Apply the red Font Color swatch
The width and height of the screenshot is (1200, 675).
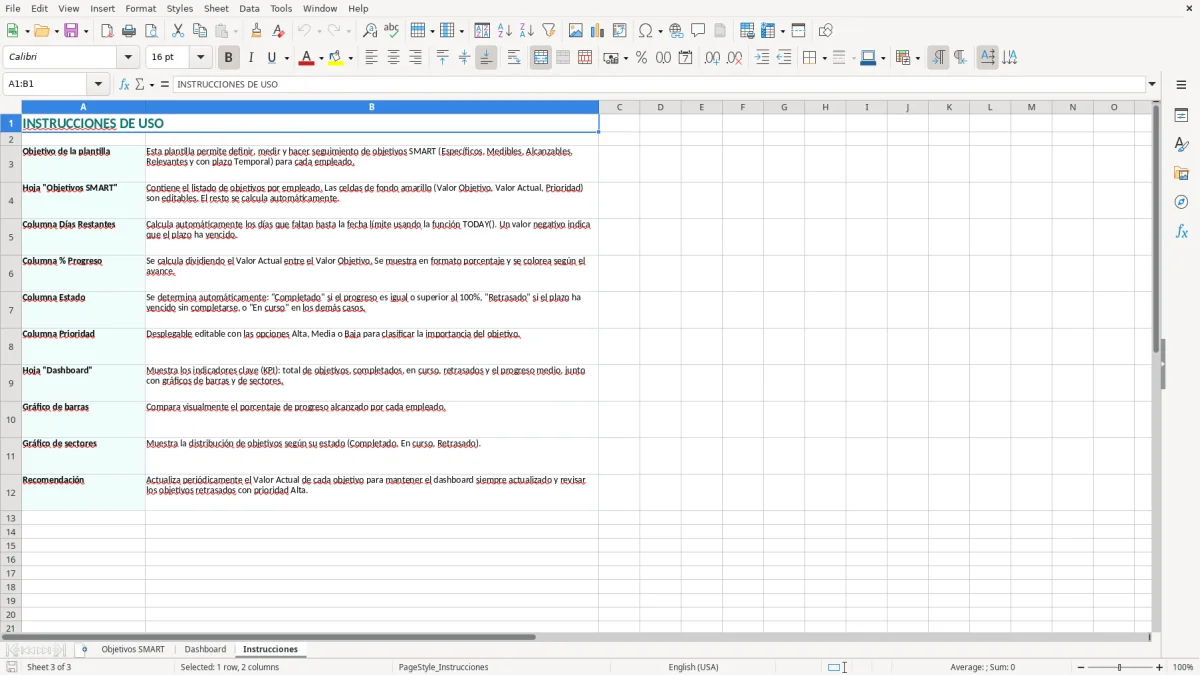(x=306, y=58)
